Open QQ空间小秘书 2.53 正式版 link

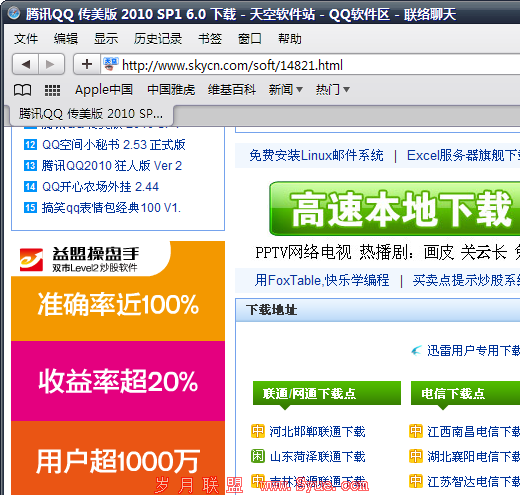(114, 145)
